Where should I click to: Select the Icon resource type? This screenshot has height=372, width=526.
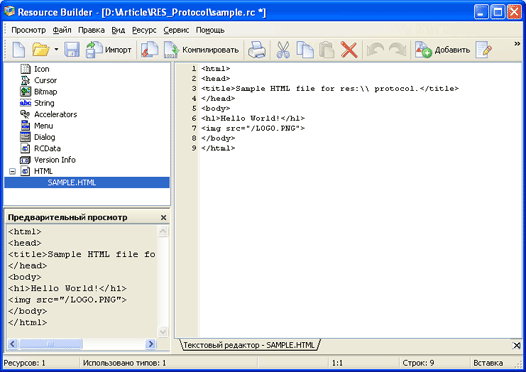point(35,69)
